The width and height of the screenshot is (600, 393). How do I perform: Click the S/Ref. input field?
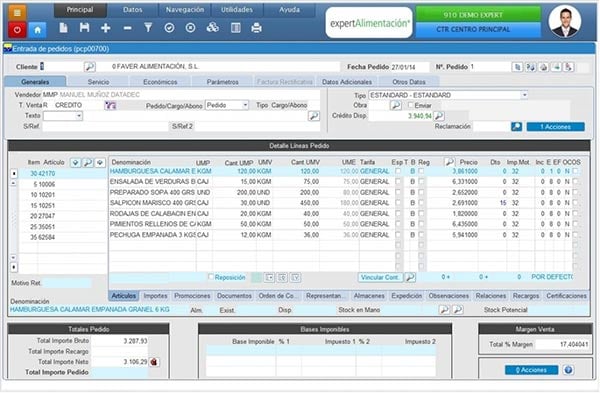105,127
